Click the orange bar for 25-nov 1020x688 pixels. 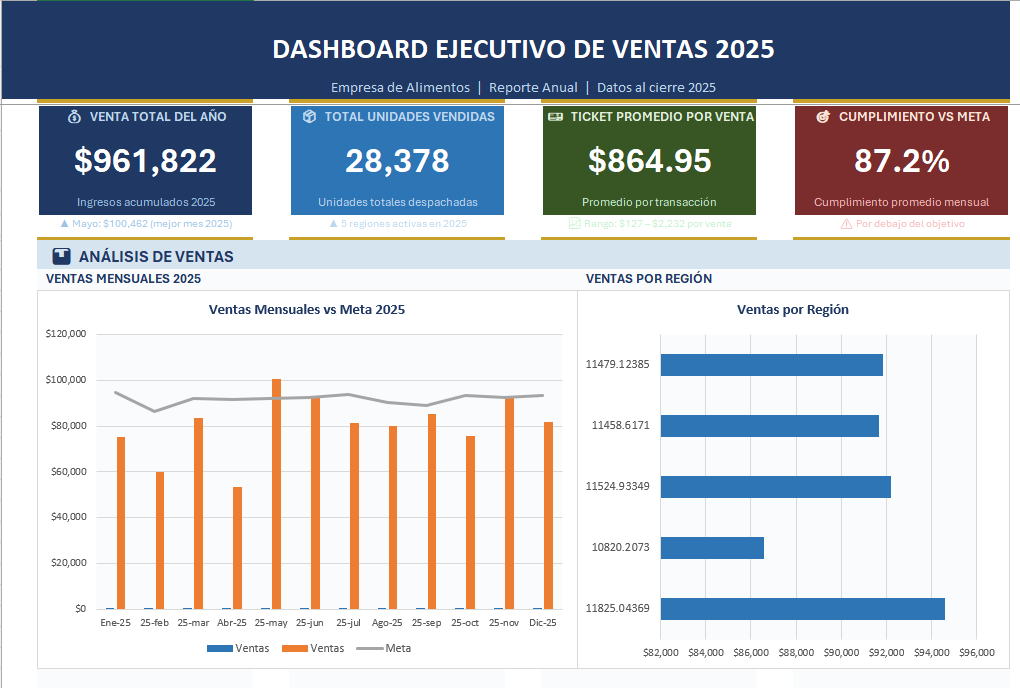(x=509, y=503)
